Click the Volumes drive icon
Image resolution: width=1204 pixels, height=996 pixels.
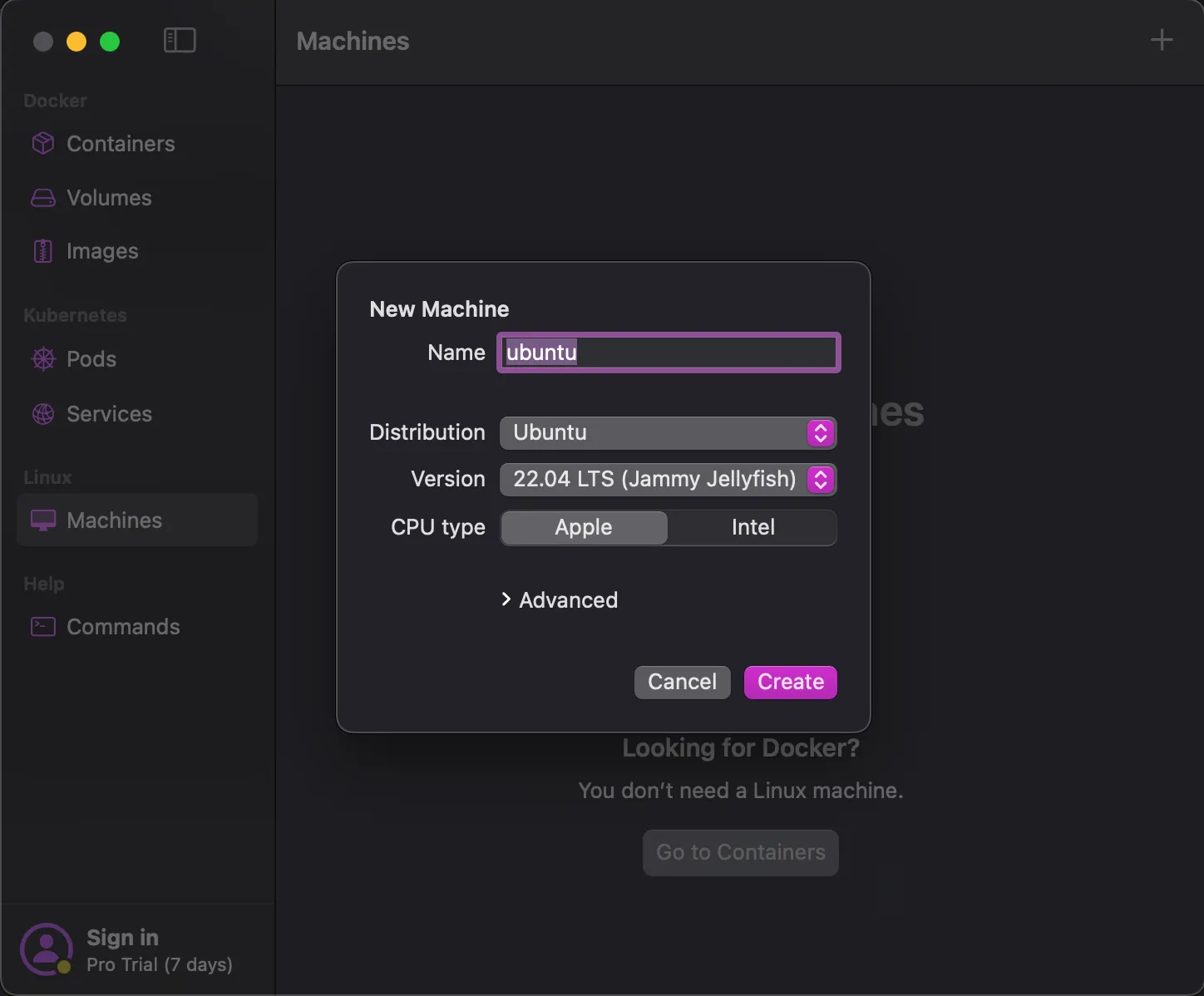coord(43,198)
